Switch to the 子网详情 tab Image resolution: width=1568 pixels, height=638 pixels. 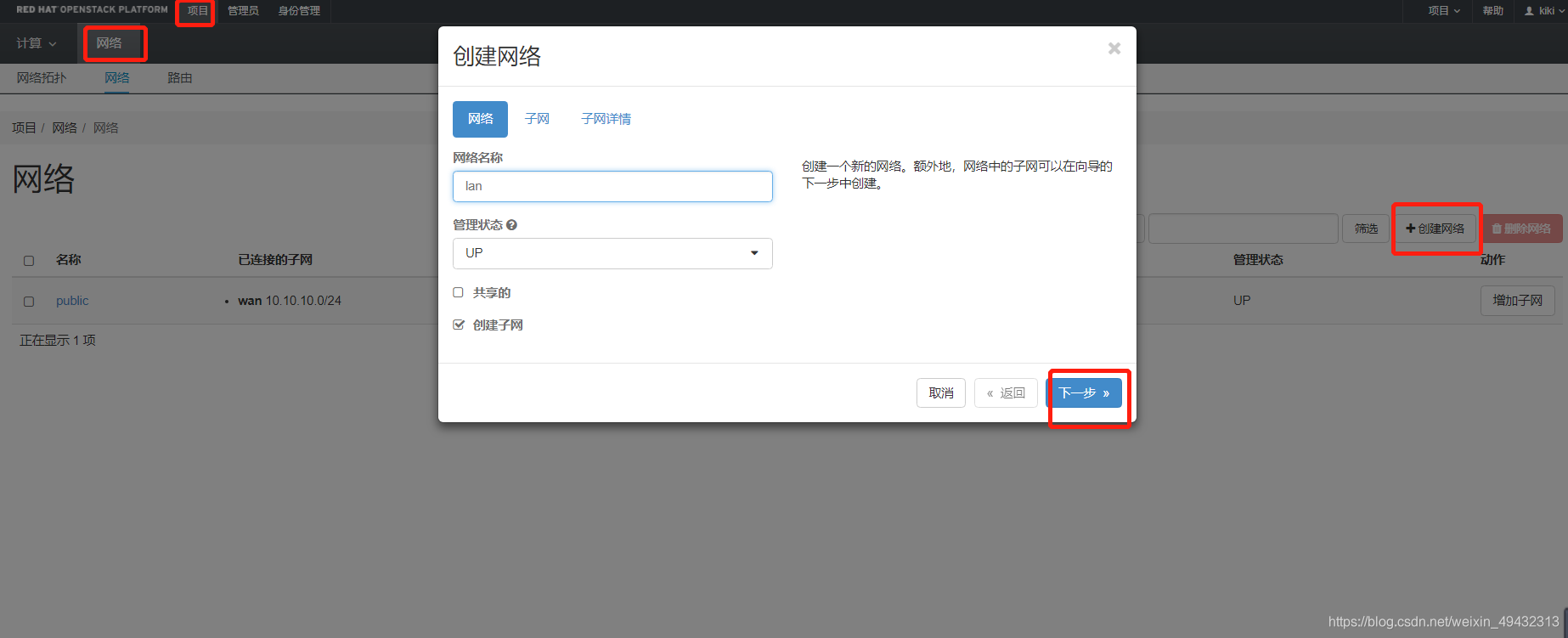606,119
